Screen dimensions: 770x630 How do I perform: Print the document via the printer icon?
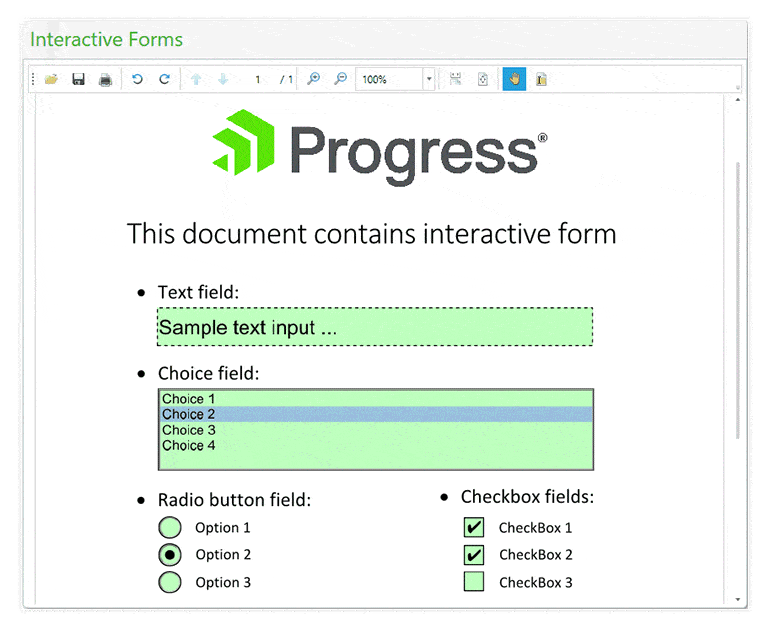click(x=105, y=79)
